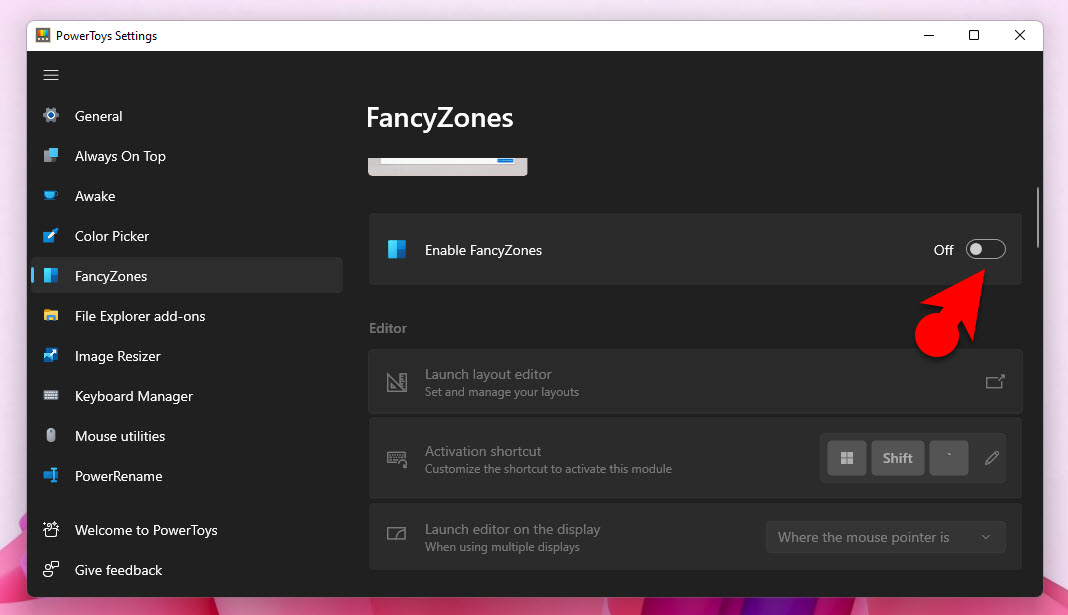Select Awake in the sidebar
This screenshot has height=615, width=1068.
tap(187, 196)
